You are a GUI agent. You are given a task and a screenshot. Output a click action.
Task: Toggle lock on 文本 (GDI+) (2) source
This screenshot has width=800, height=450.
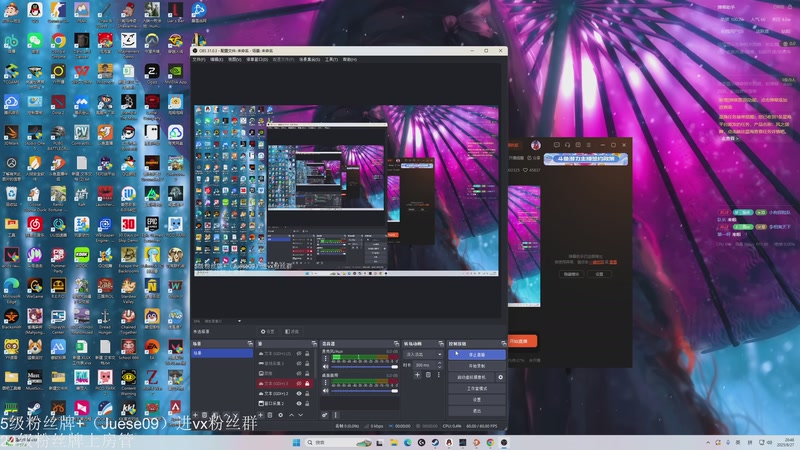click(307, 354)
